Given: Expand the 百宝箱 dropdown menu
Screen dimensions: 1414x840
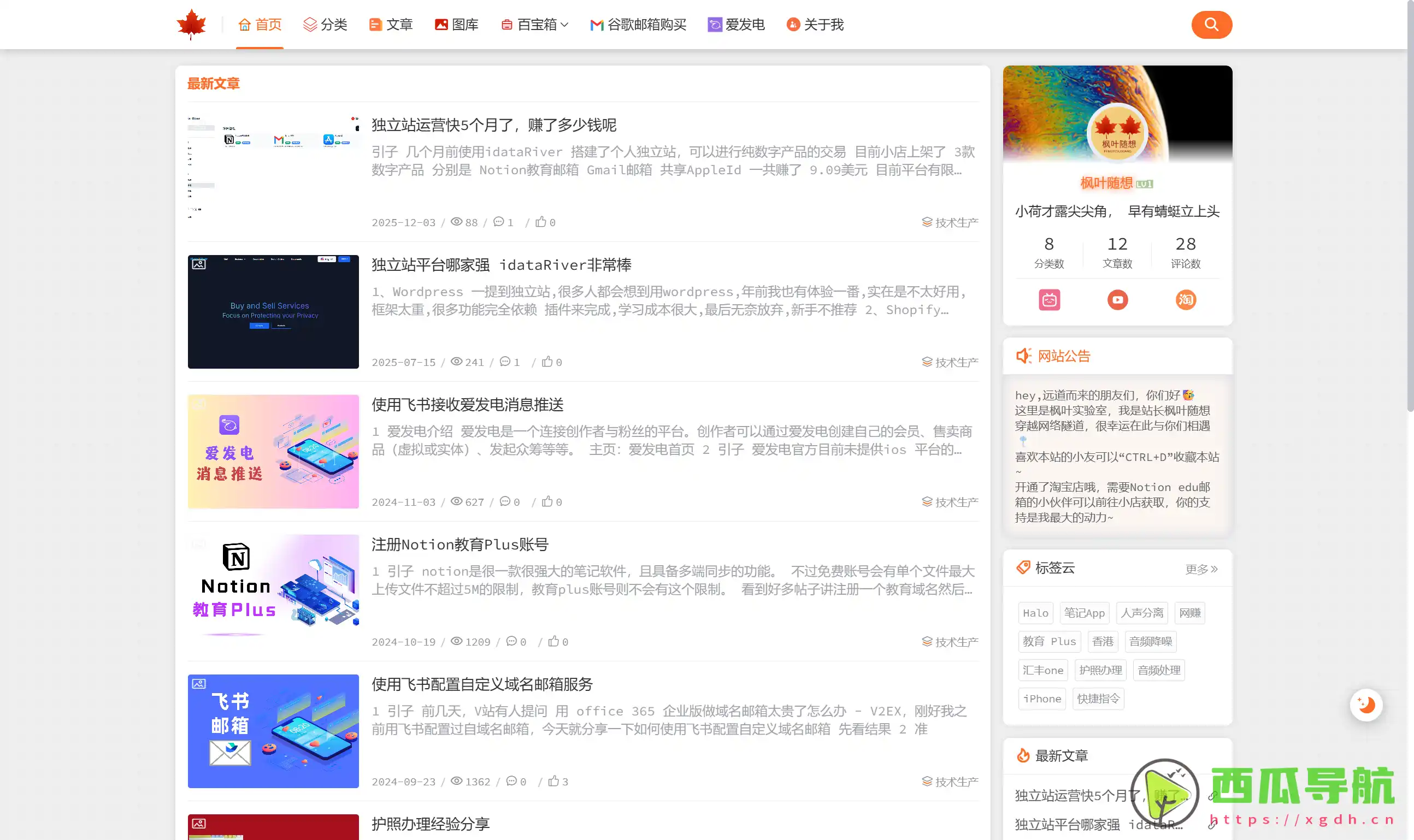Looking at the screenshot, I should point(534,25).
